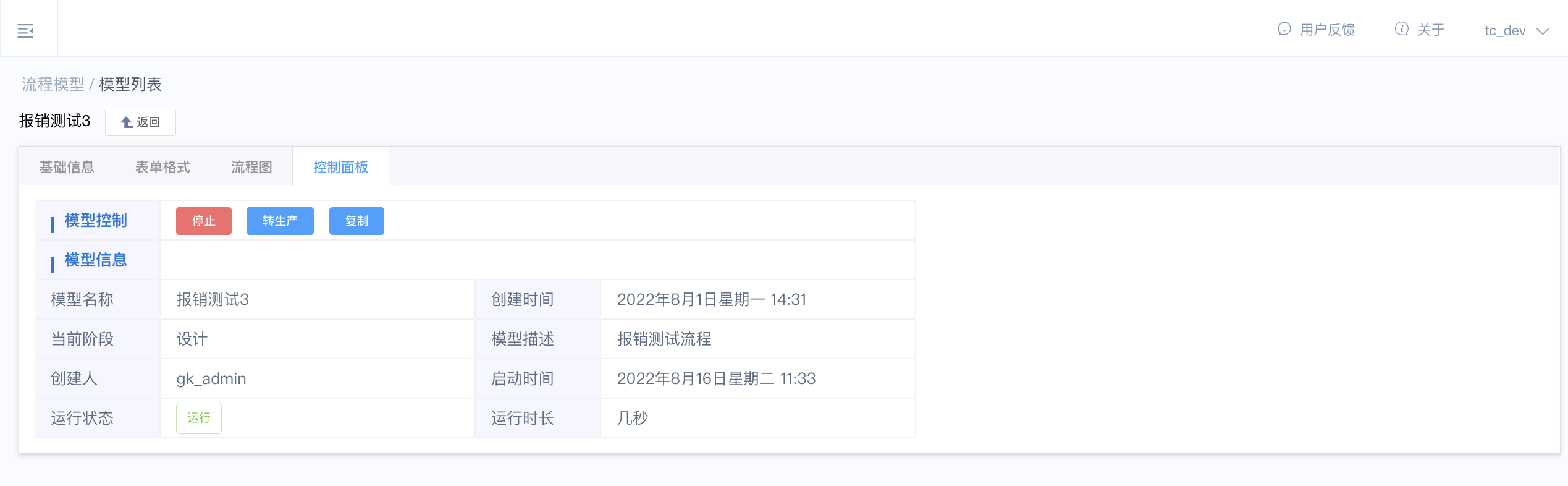Click the 用户反馈 link text
Image resolution: width=1568 pixels, height=486 pixels.
tap(1327, 30)
